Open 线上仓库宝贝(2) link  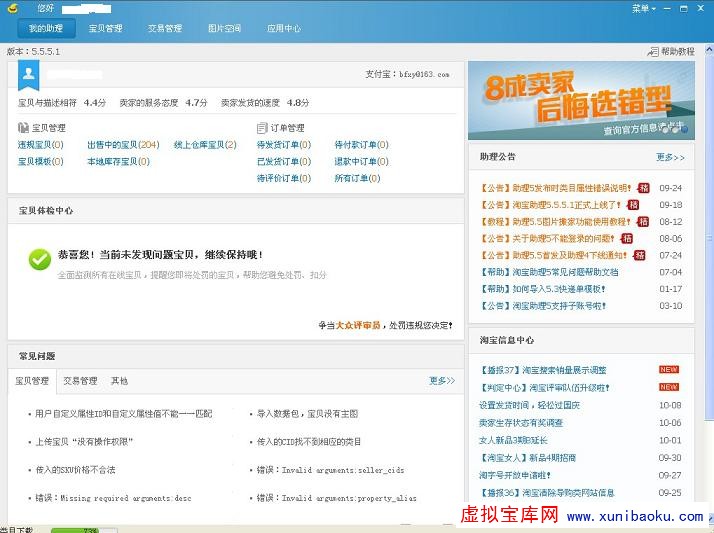pyautogui.click(x=205, y=145)
